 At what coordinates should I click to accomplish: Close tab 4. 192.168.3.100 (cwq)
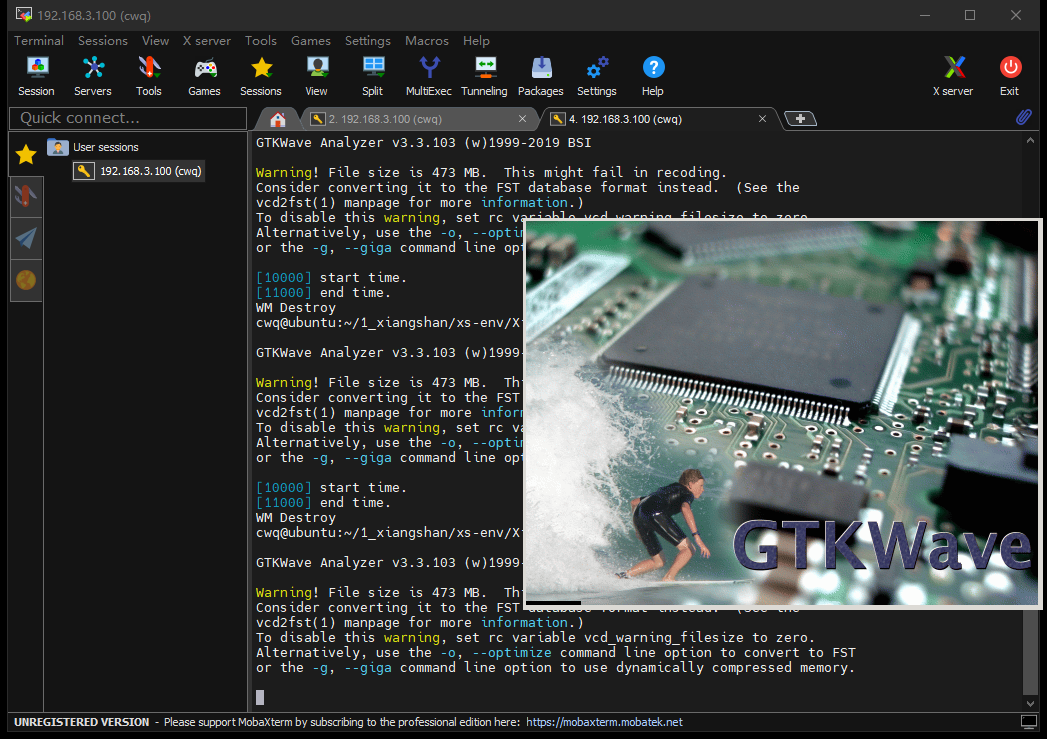point(763,119)
